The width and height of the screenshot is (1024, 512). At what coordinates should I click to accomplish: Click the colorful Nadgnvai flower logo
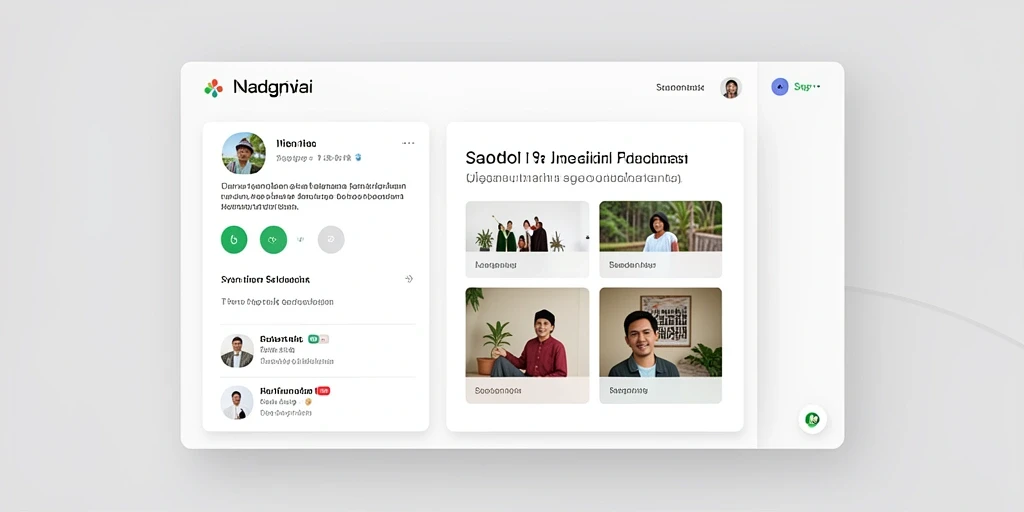[x=214, y=88]
